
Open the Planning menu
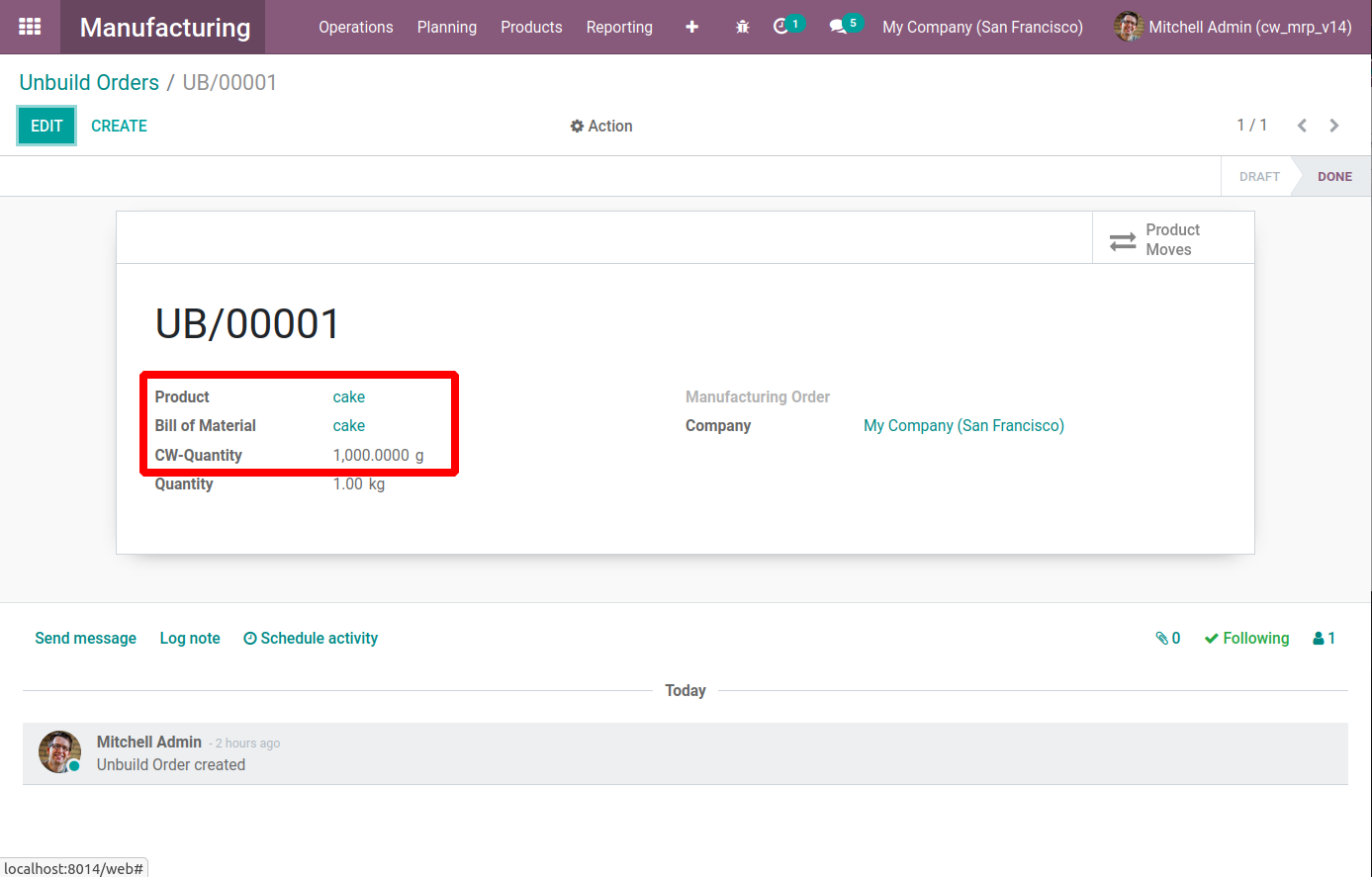click(x=447, y=27)
